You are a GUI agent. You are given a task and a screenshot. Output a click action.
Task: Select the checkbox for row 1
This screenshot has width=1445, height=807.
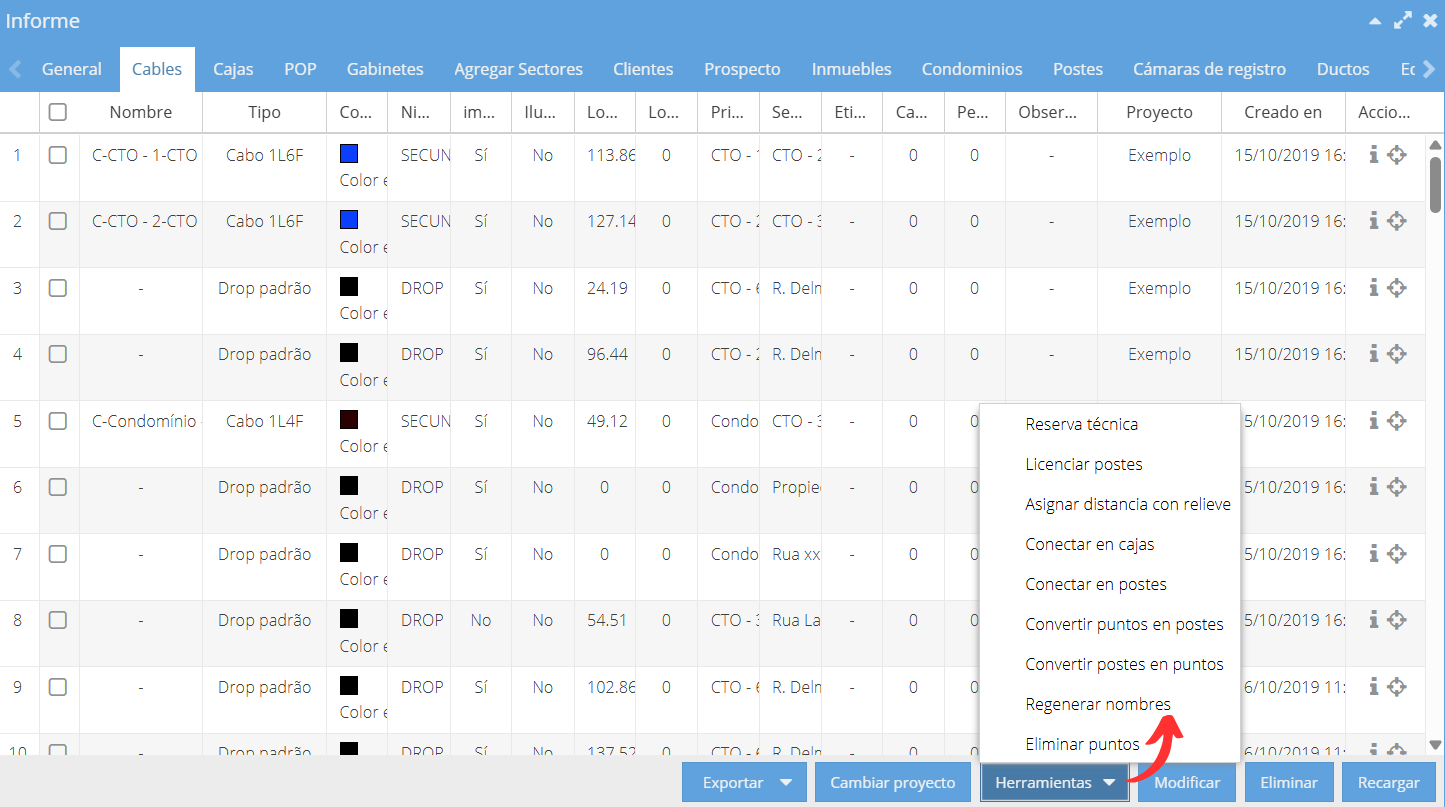coord(58,155)
